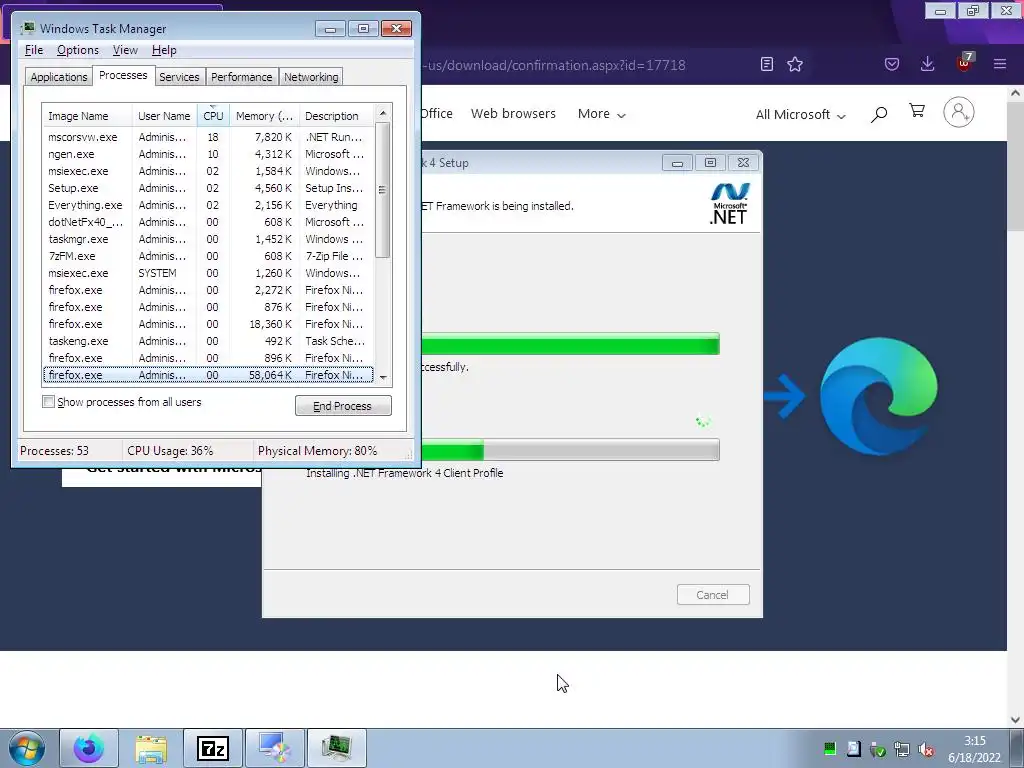Switch to Networking tab
The image size is (1024, 768).
311,77
